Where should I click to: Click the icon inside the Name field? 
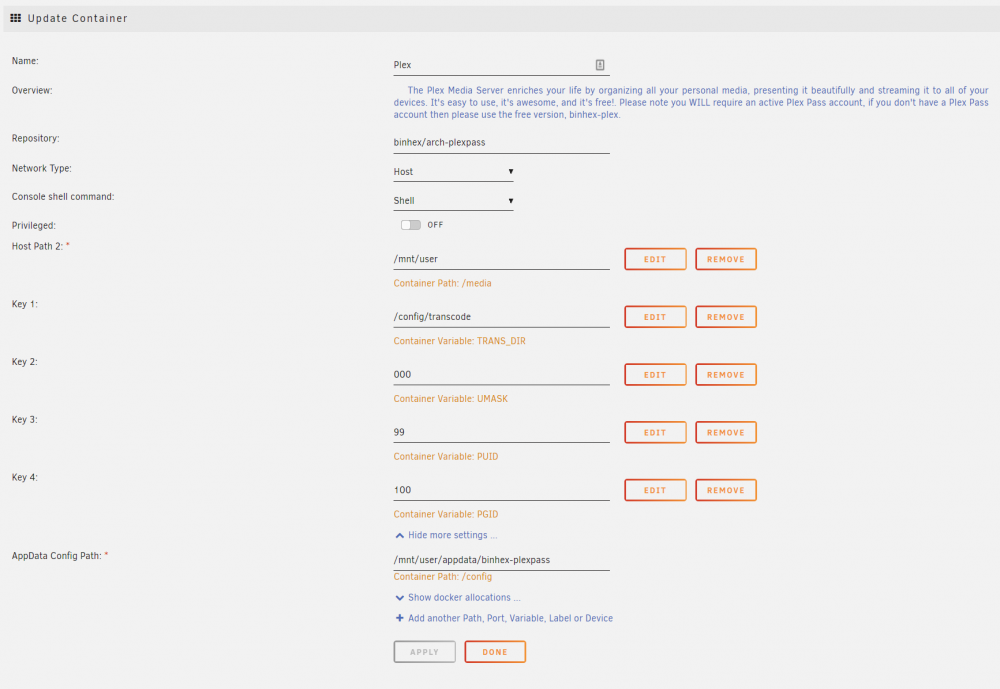600,65
